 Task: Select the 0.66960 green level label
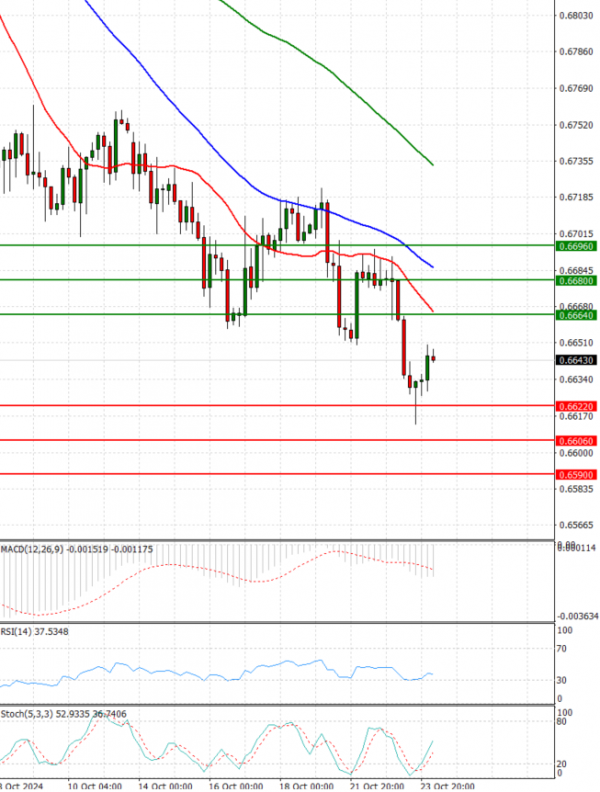pyautogui.click(x=576, y=246)
